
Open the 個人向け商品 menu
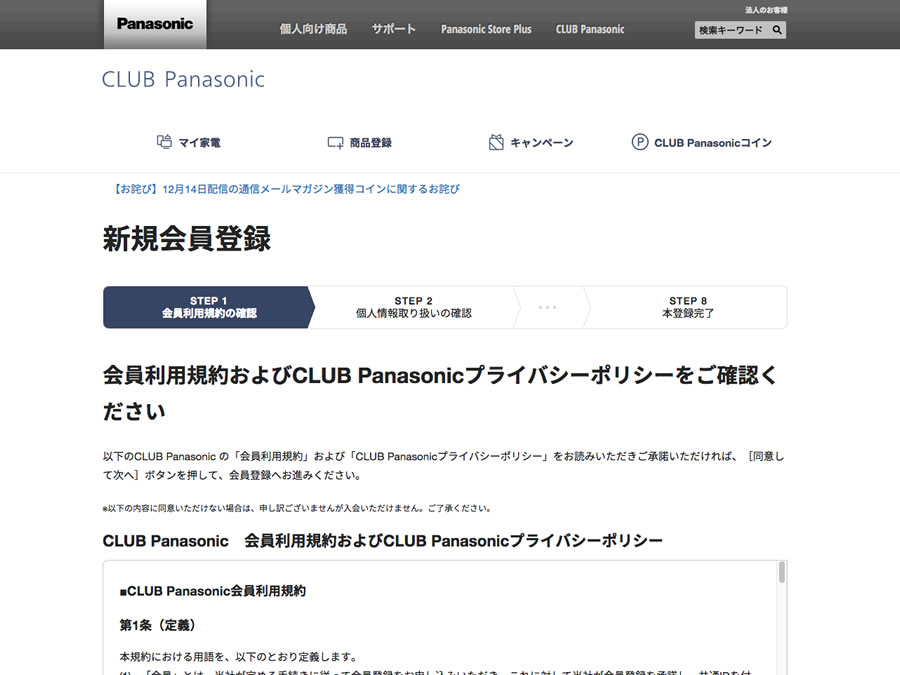click(x=313, y=29)
